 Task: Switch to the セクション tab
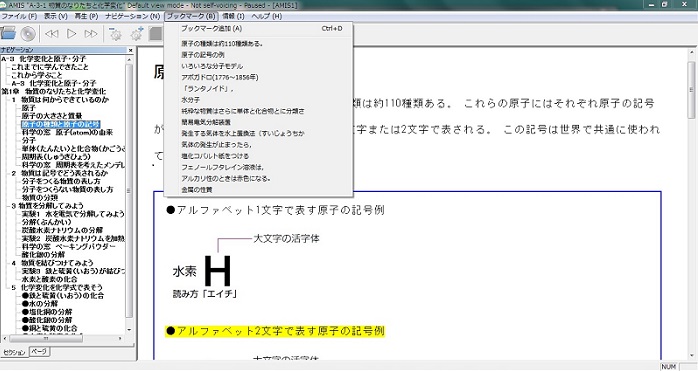click(14, 352)
